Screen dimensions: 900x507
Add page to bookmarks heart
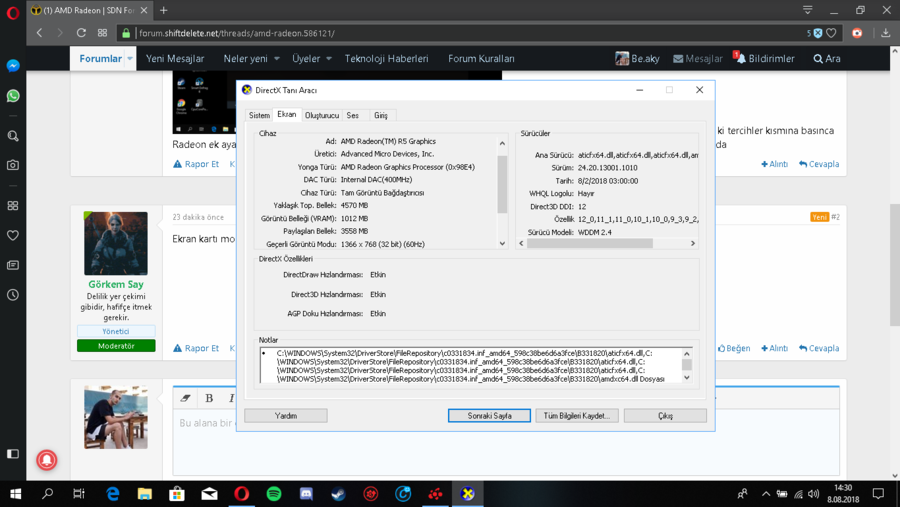831,33
